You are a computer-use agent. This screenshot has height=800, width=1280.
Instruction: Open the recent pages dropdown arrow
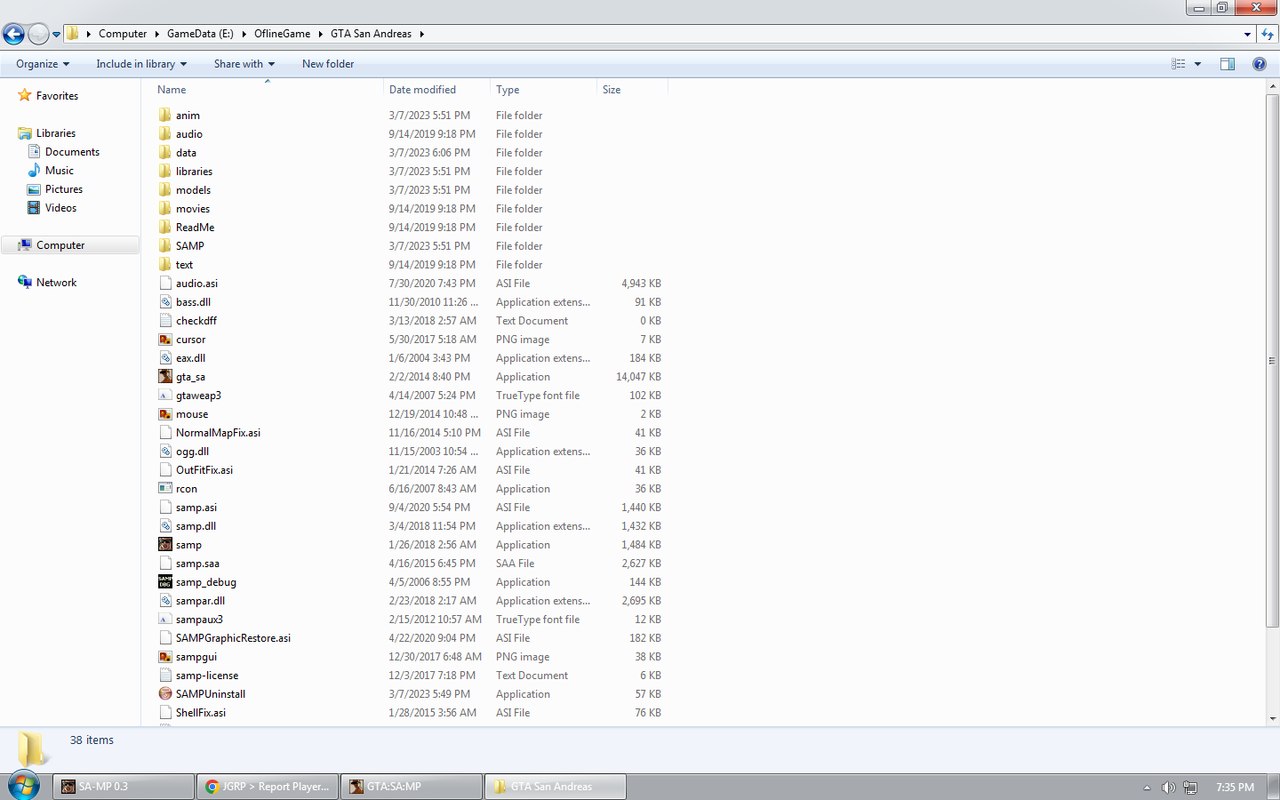57,34
